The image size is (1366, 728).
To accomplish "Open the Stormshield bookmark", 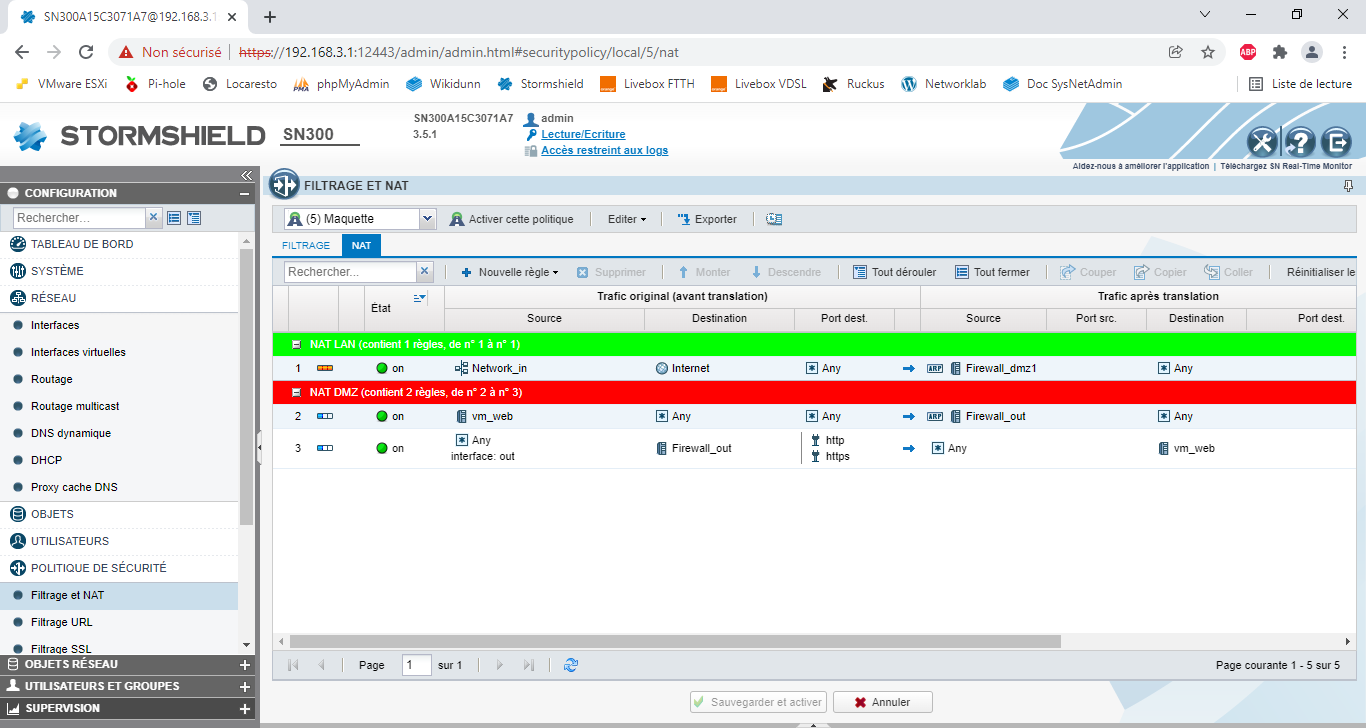I will [540, 84].
